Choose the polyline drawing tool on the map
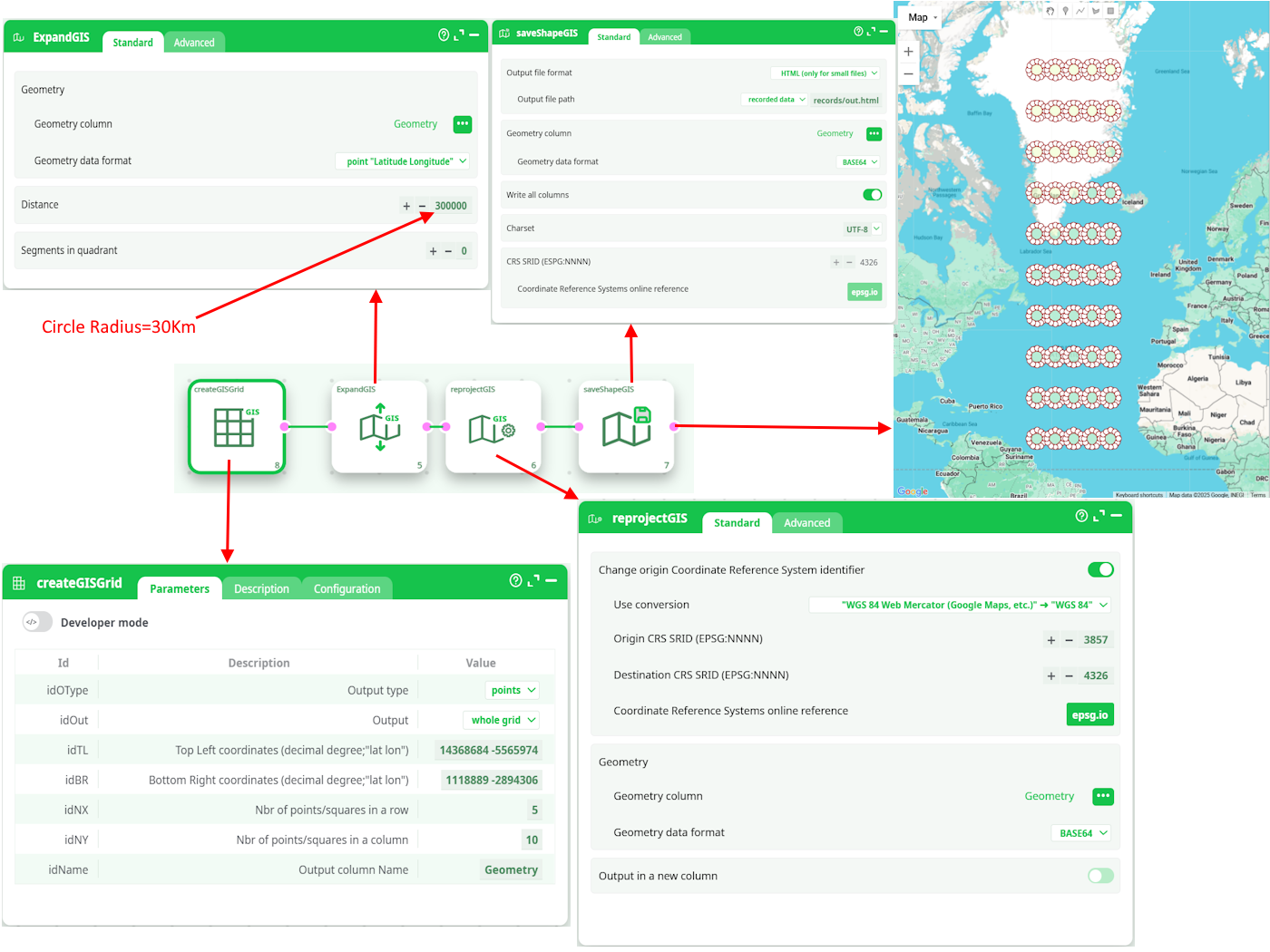This screenshot has height=952, width=1270. [1080, 11]
